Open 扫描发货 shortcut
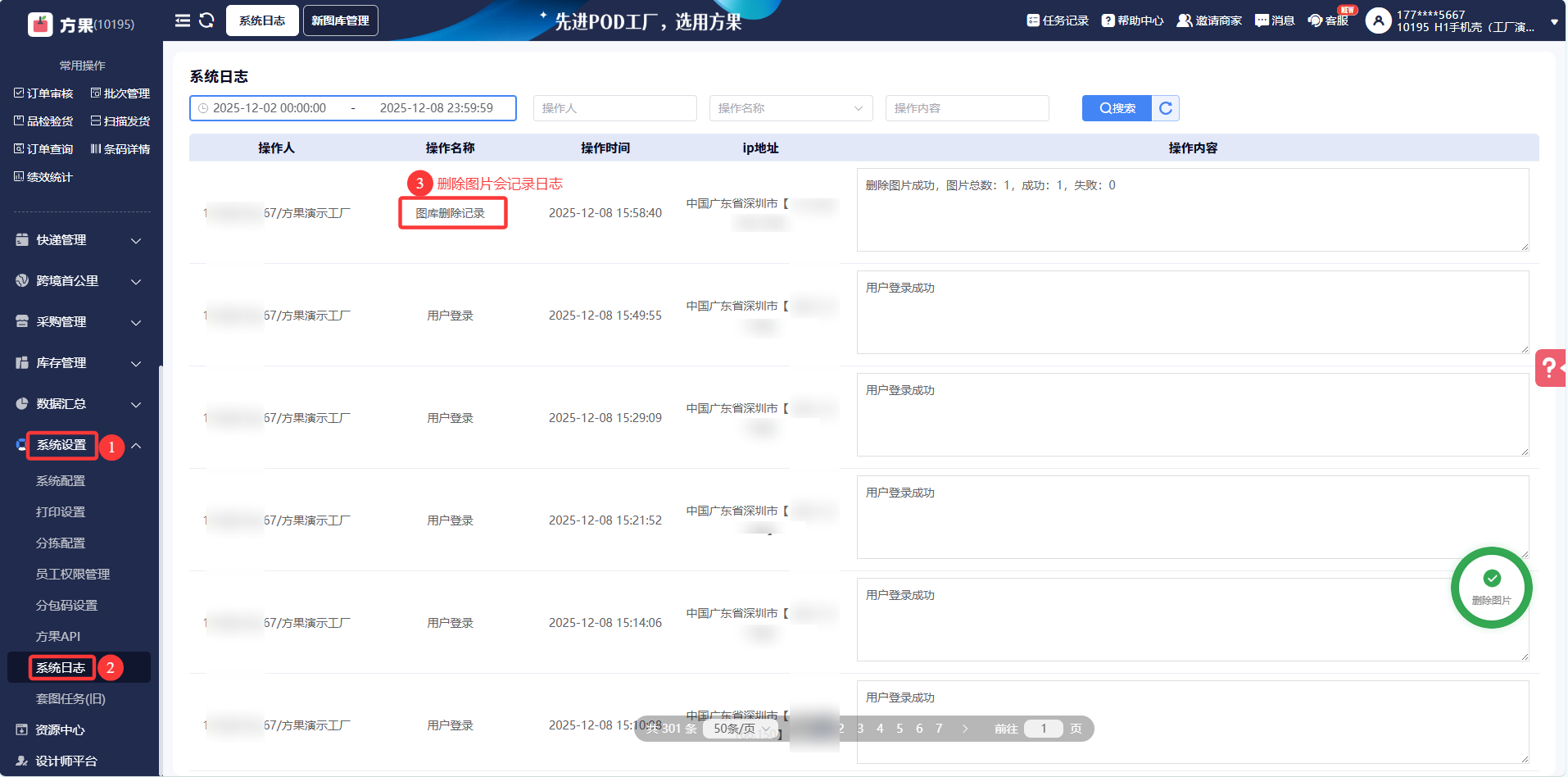The height and width of the screenshot is (777, 1568). (120, 121)
